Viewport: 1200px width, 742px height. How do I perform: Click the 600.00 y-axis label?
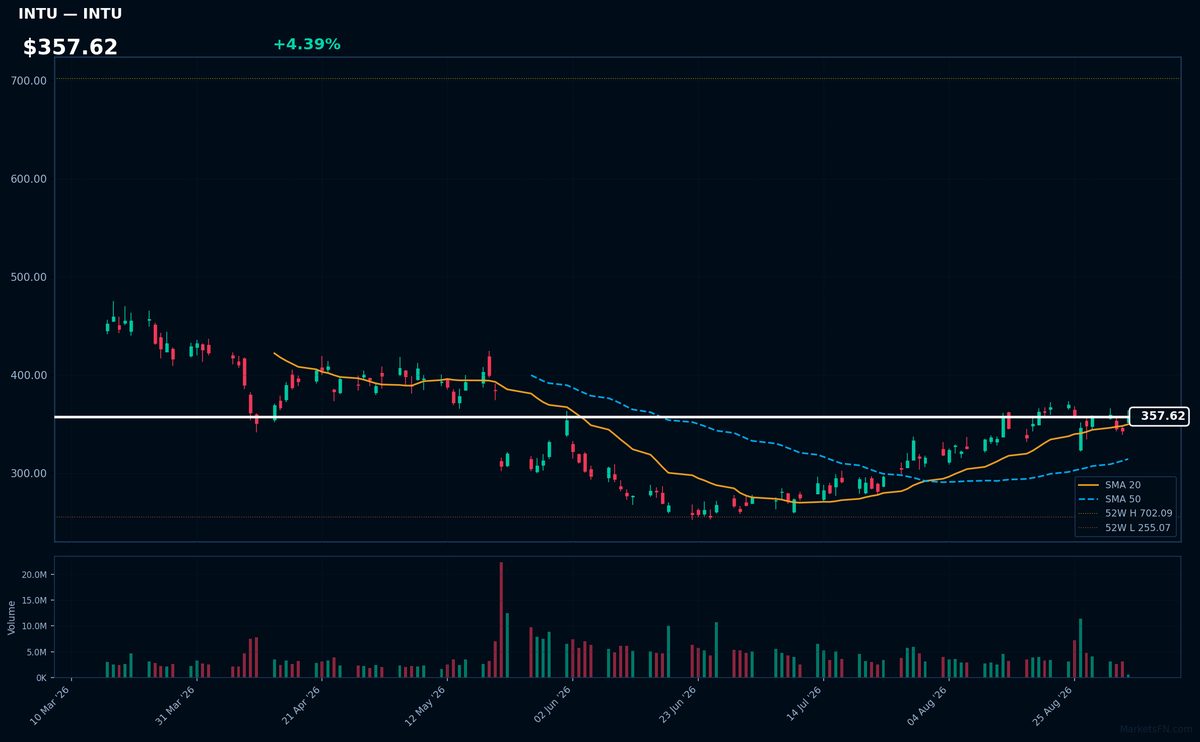(x=28, y=179)
